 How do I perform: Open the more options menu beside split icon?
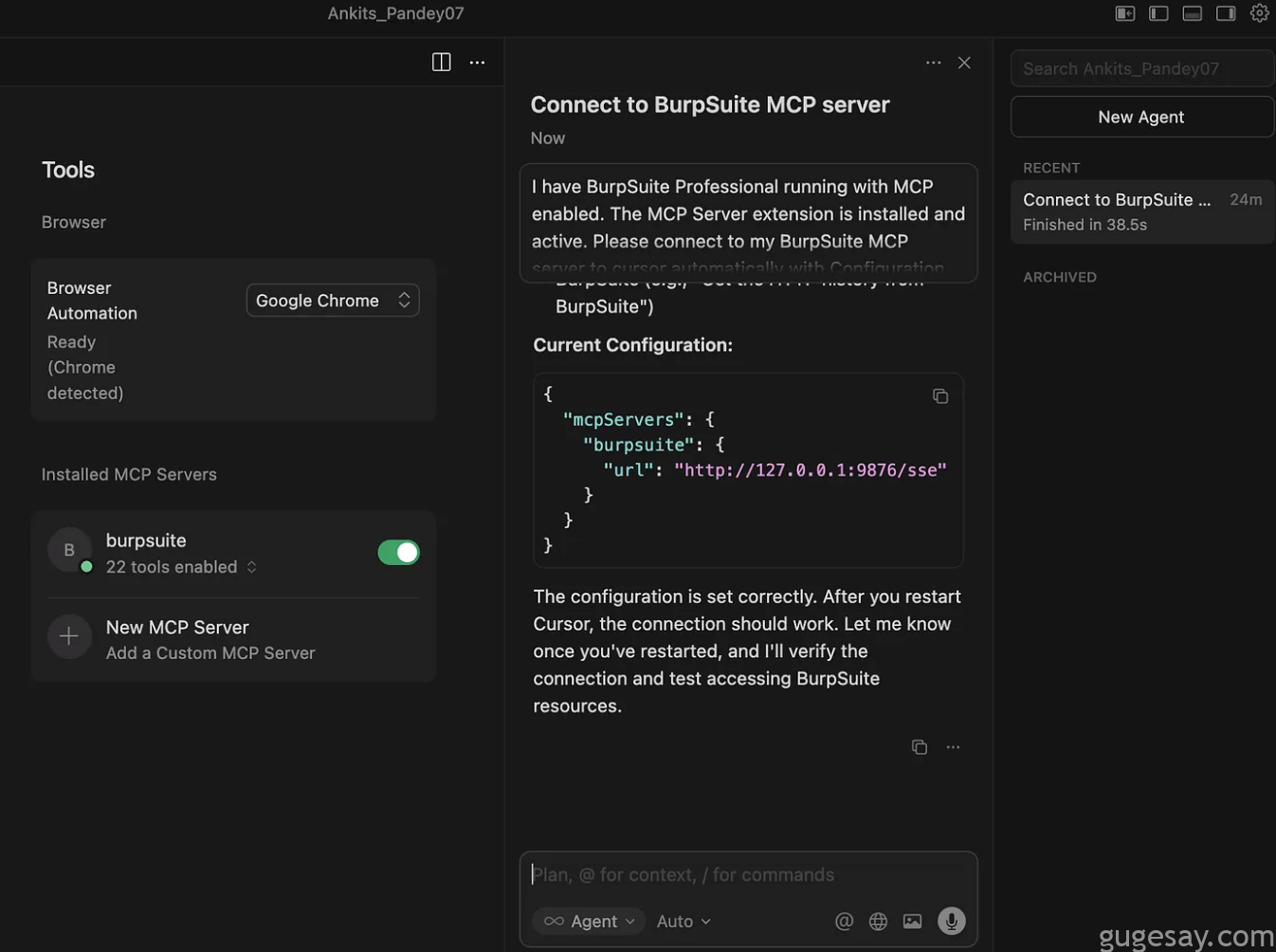(477, 63)
